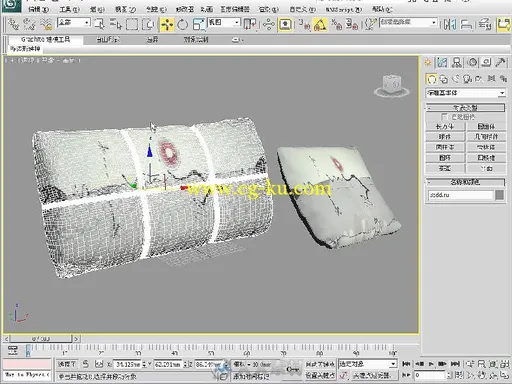
Task: Click the time slider right arrow
Action: [x=77, y=339]
